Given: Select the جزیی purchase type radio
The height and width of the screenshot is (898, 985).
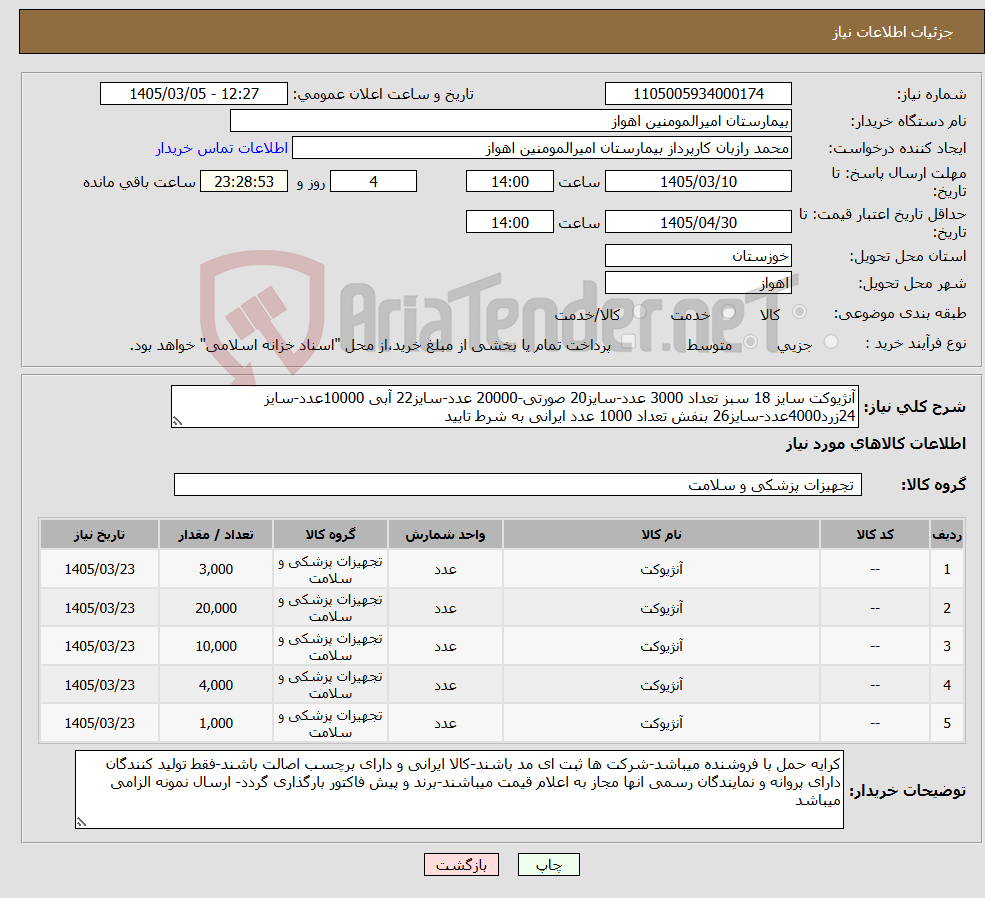Looking at the screenshot, I should [831, 342].
